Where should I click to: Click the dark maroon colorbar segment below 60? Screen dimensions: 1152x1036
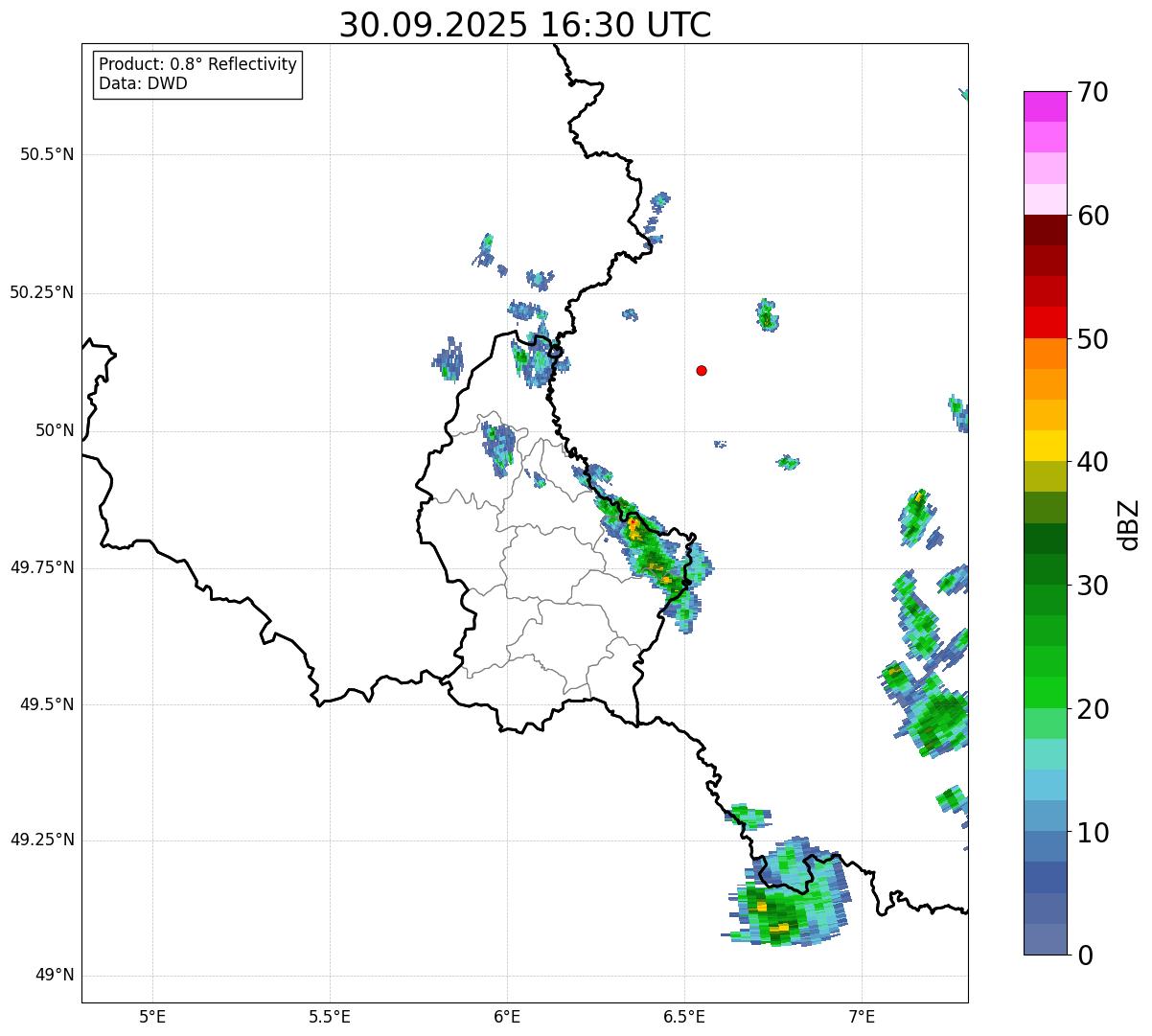tap(1046, 230)
